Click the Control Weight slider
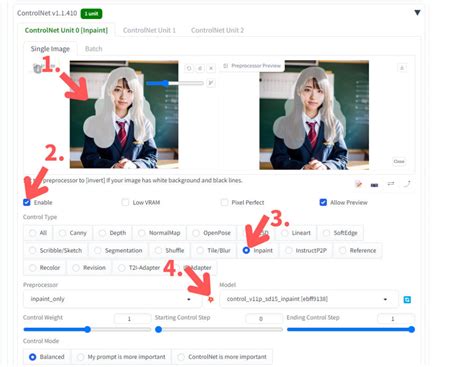The image size is (474, 367). coord(87,329)
